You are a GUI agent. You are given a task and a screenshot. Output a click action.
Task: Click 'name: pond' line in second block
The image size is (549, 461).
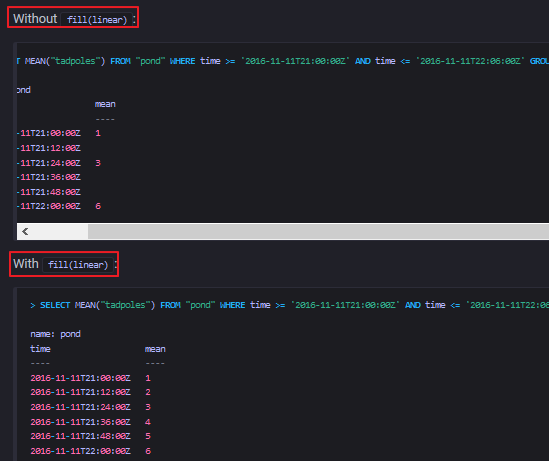tap(55, 334)
